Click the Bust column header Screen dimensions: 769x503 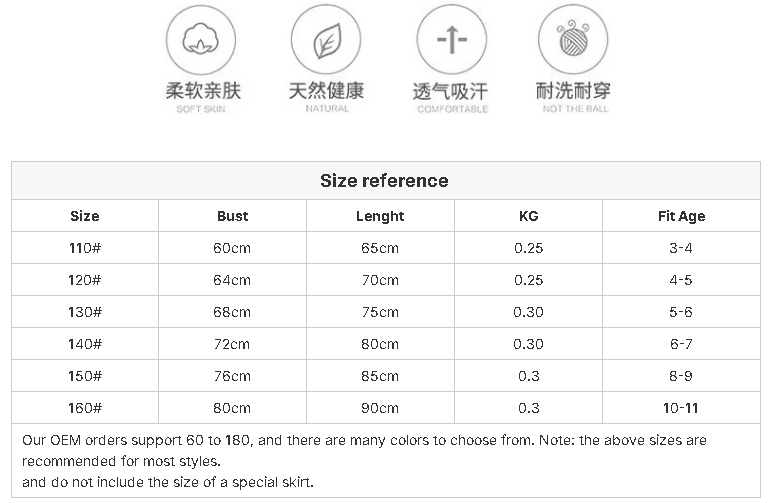(x=232, y=216)
